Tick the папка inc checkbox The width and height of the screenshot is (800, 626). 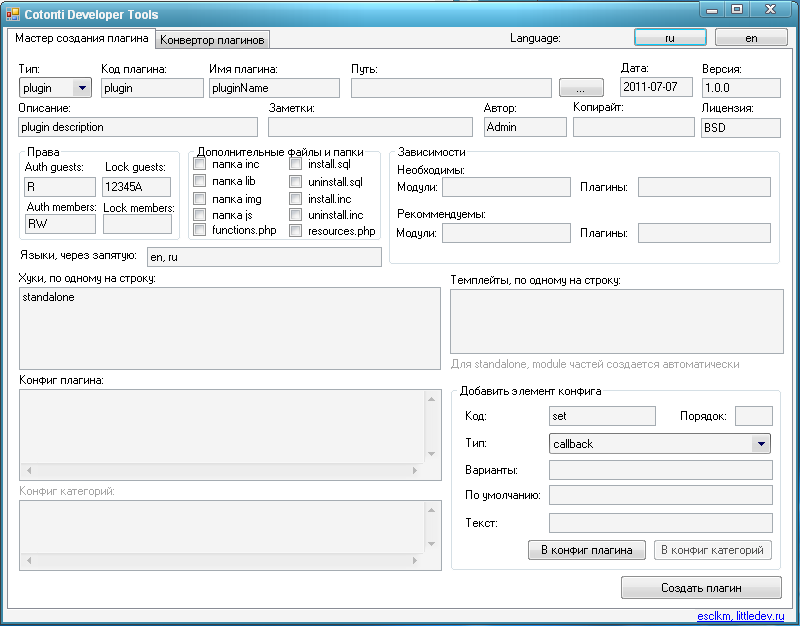[199, 164]
